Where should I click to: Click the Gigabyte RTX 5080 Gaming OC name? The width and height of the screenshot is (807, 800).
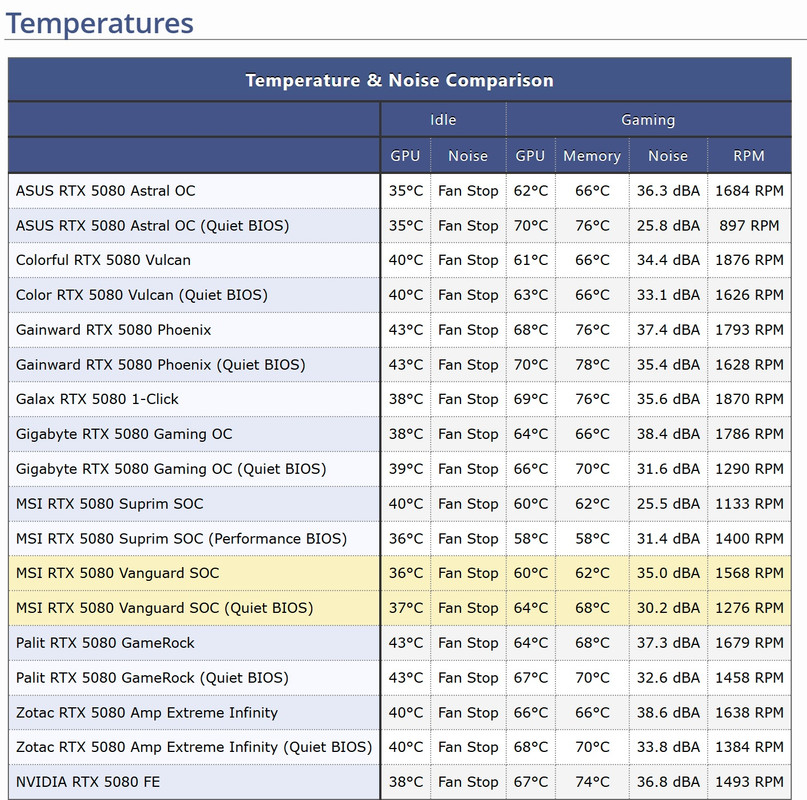coord(124,434)
